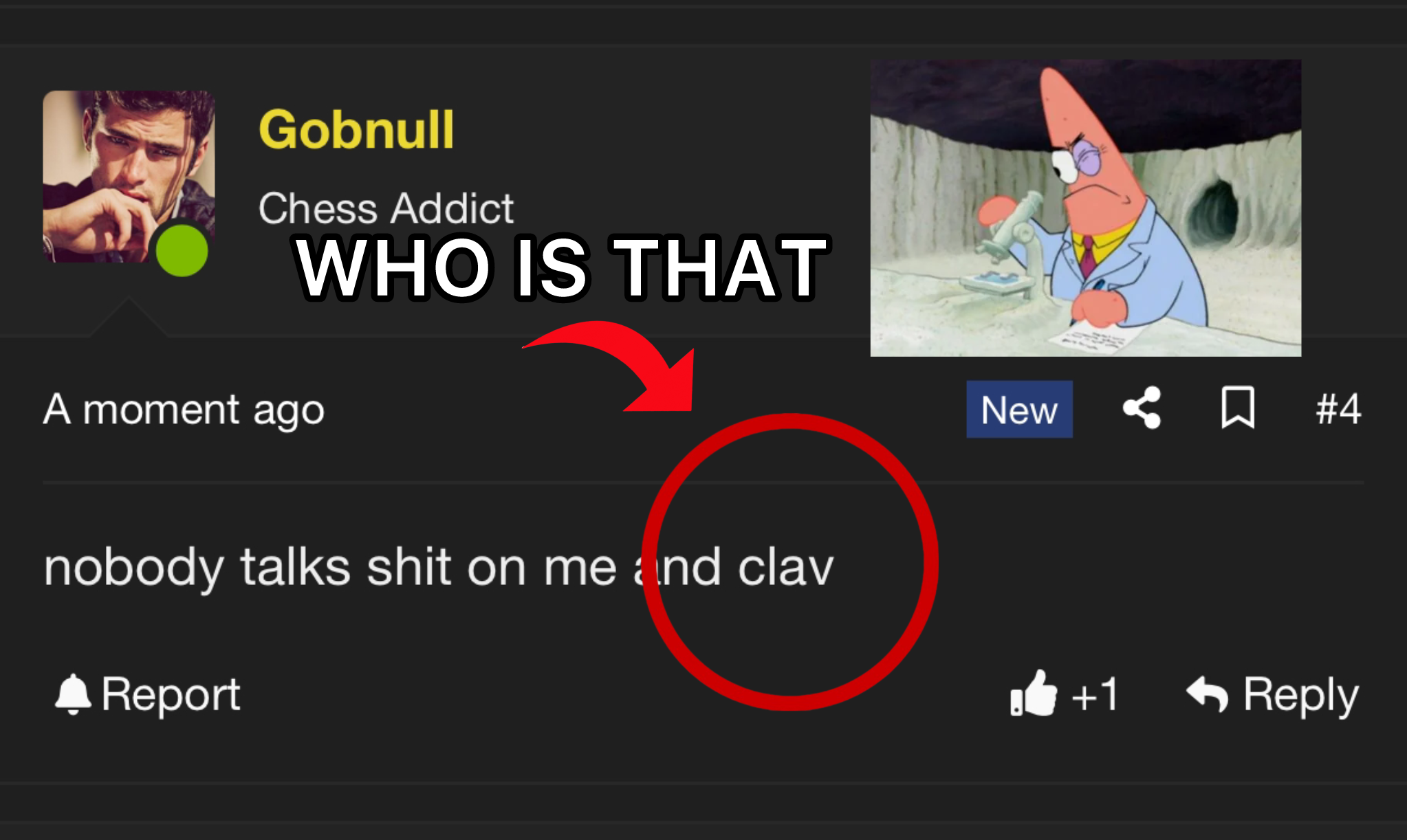Click the WHO IS THAT caption text
The image size is (1407, 840).
pos(562,267)
